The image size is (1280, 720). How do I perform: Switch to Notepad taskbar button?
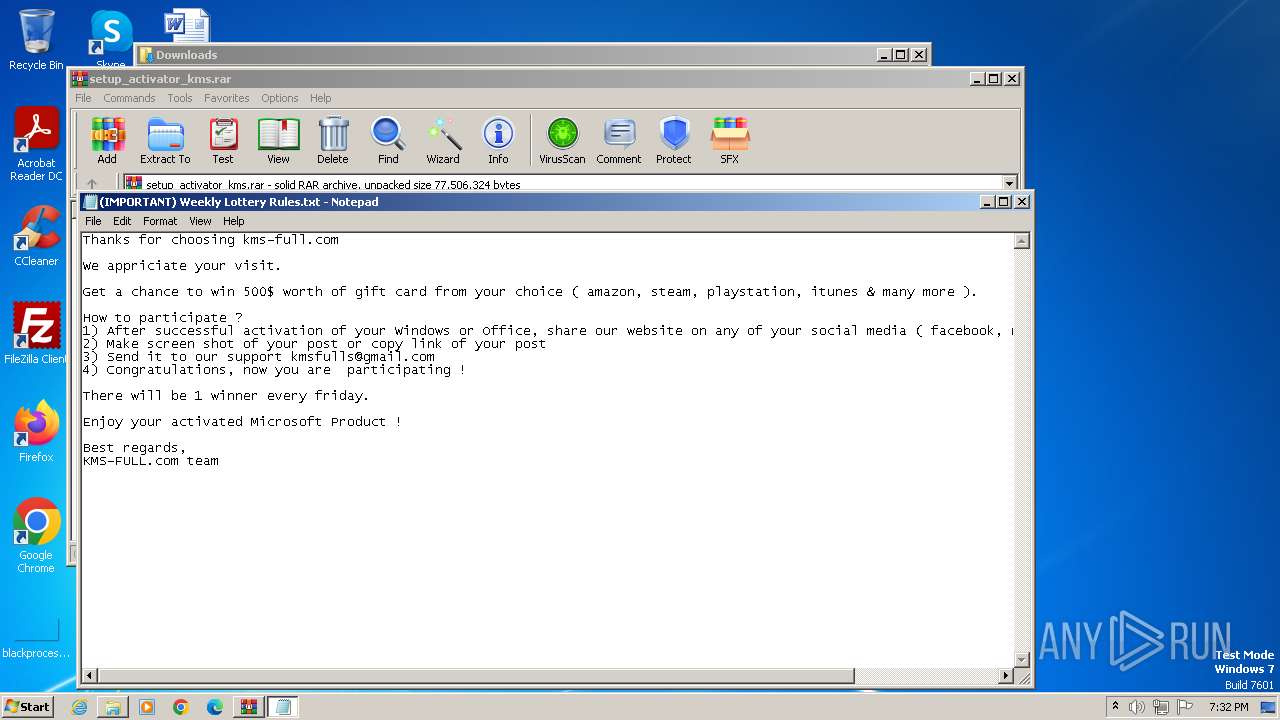click(283, 707)
